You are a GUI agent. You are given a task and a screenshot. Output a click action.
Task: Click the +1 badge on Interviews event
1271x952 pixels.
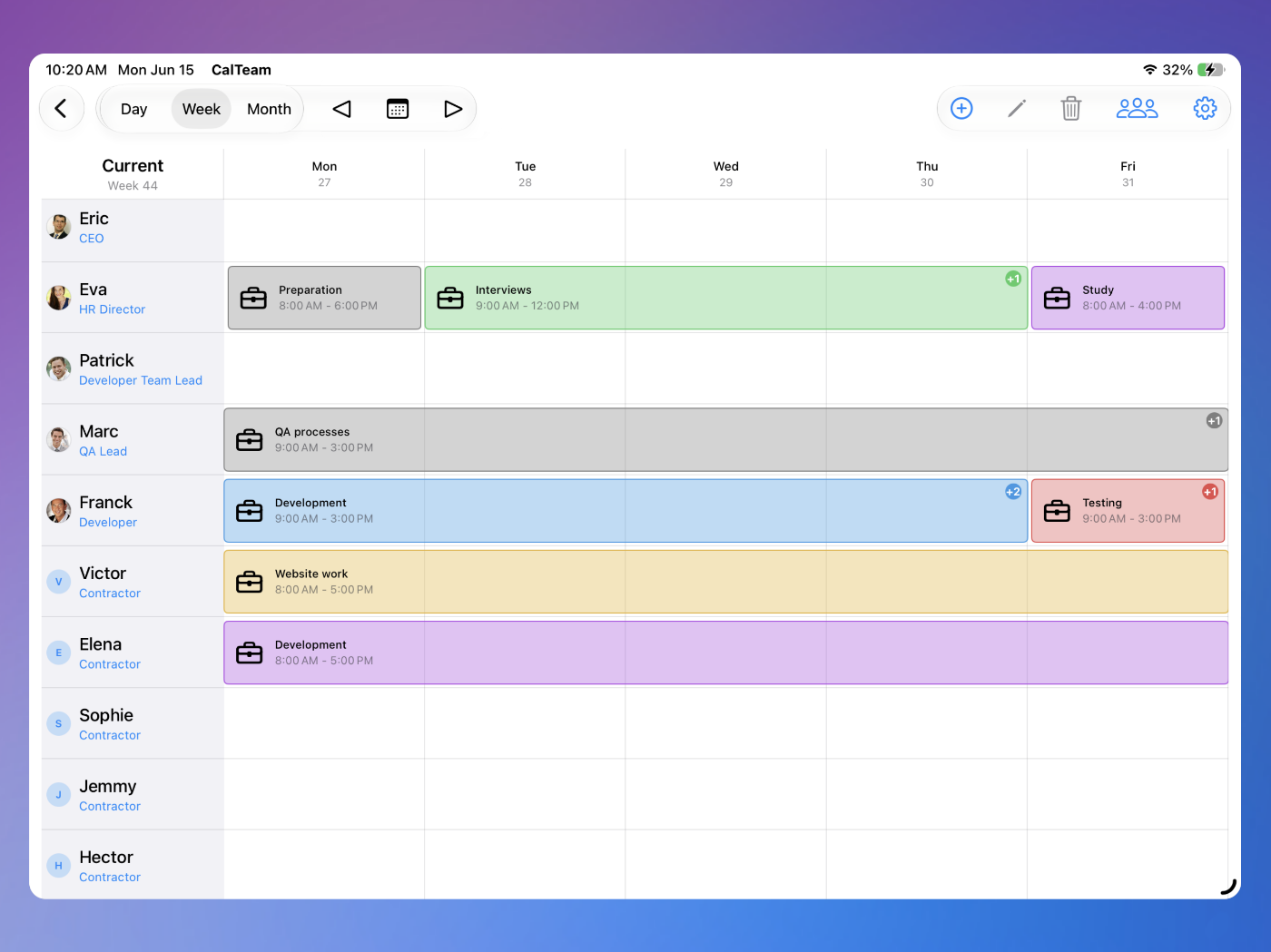[x=1013, y=279]
